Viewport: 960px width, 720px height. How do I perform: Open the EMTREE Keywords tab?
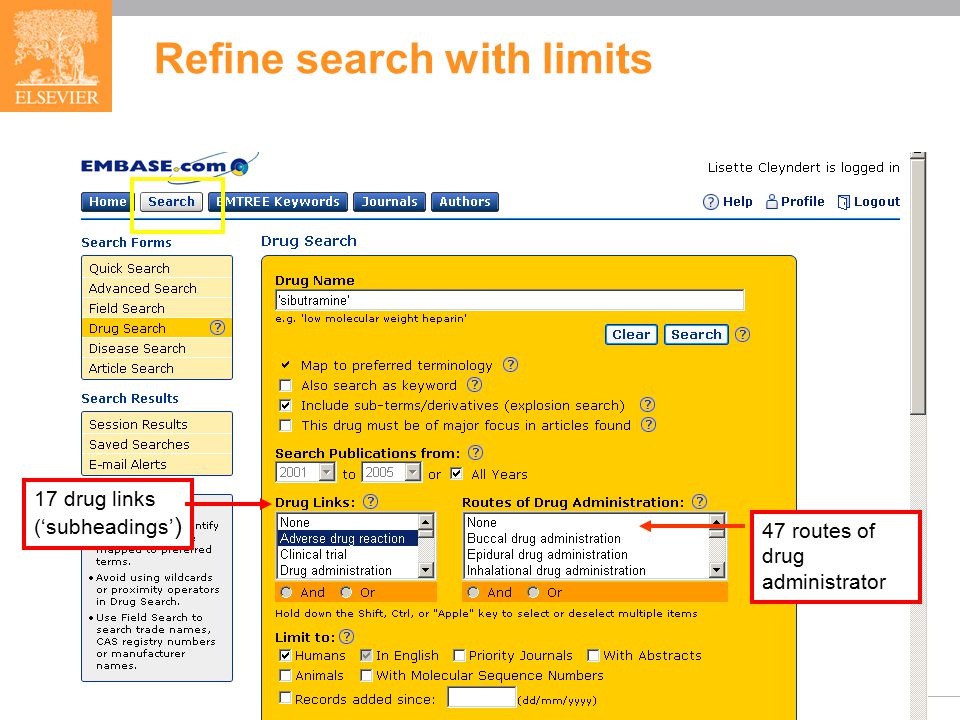tap(278, 201)
